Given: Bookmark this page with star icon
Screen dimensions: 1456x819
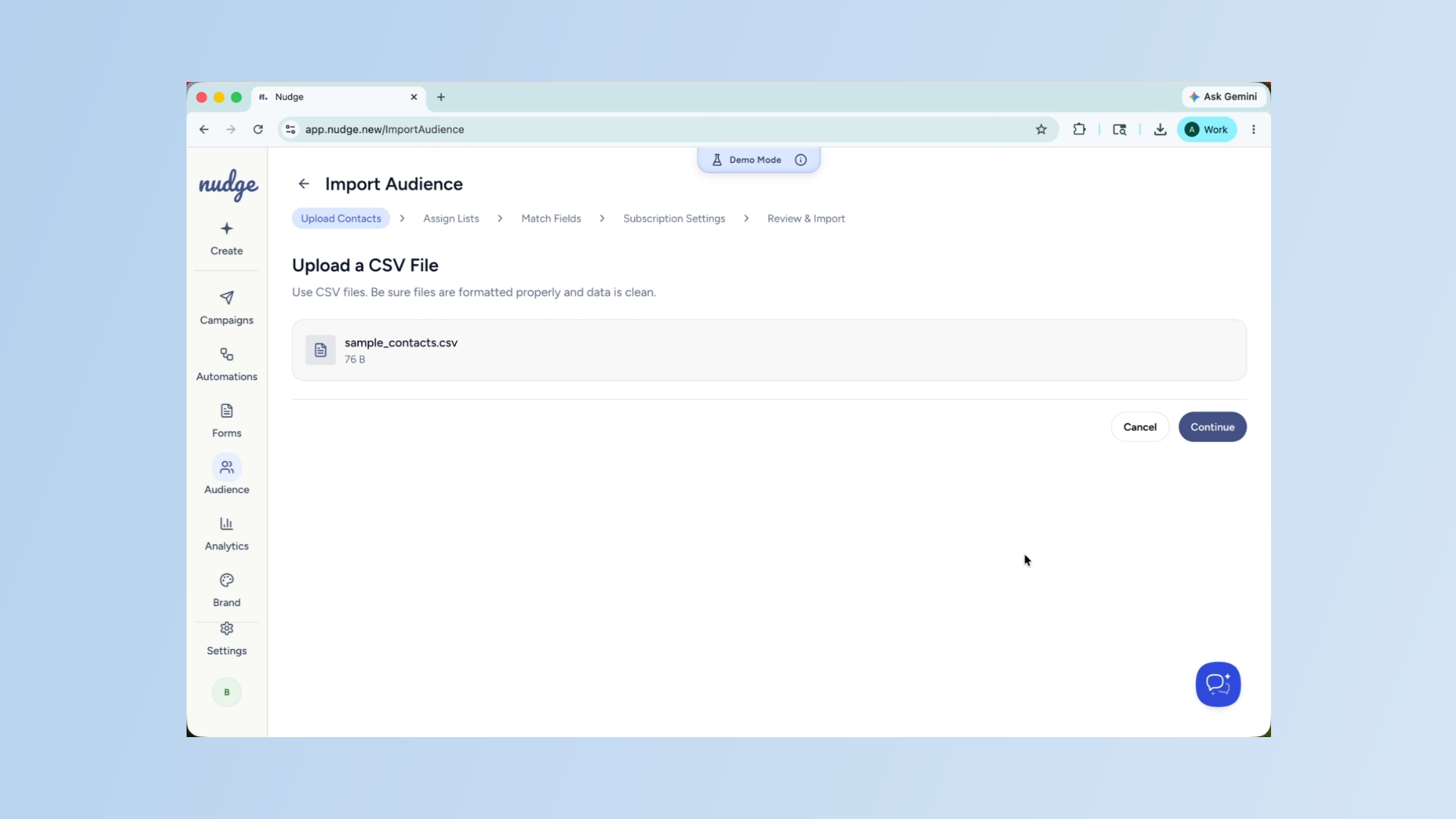Looking at the screenshot, I should point(1041,130).
